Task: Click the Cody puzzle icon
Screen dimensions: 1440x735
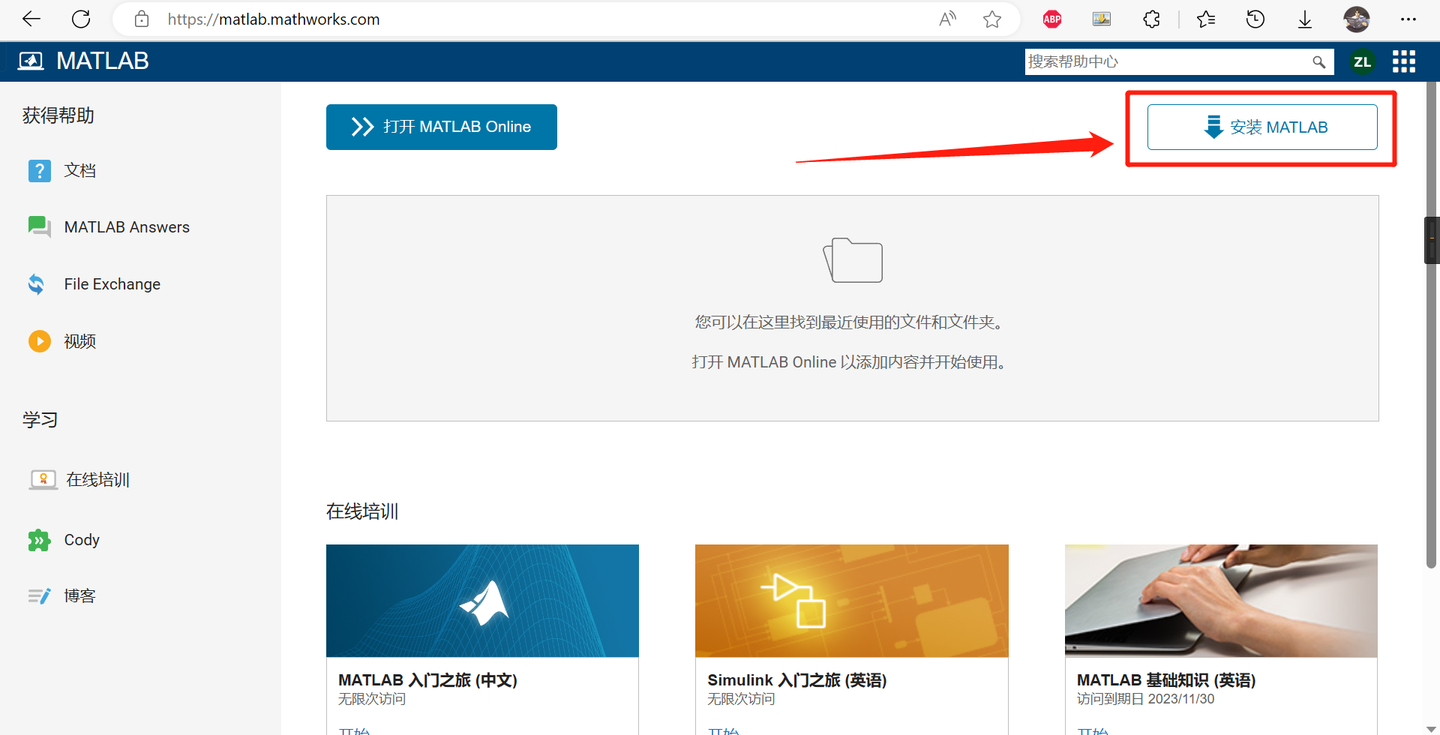Action: coord(39,540)
